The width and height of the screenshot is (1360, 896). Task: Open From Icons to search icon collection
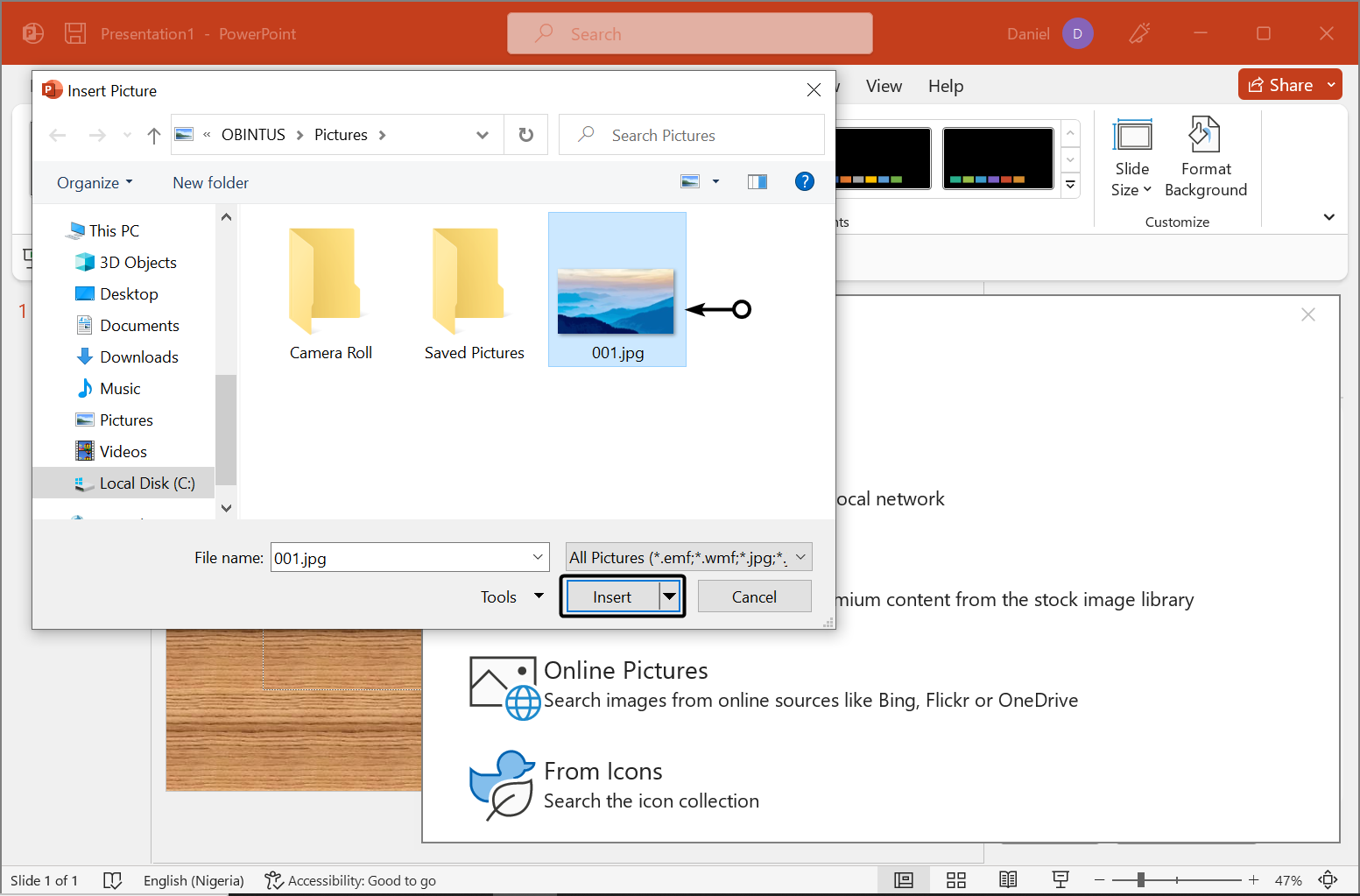(x=602, y=771)
